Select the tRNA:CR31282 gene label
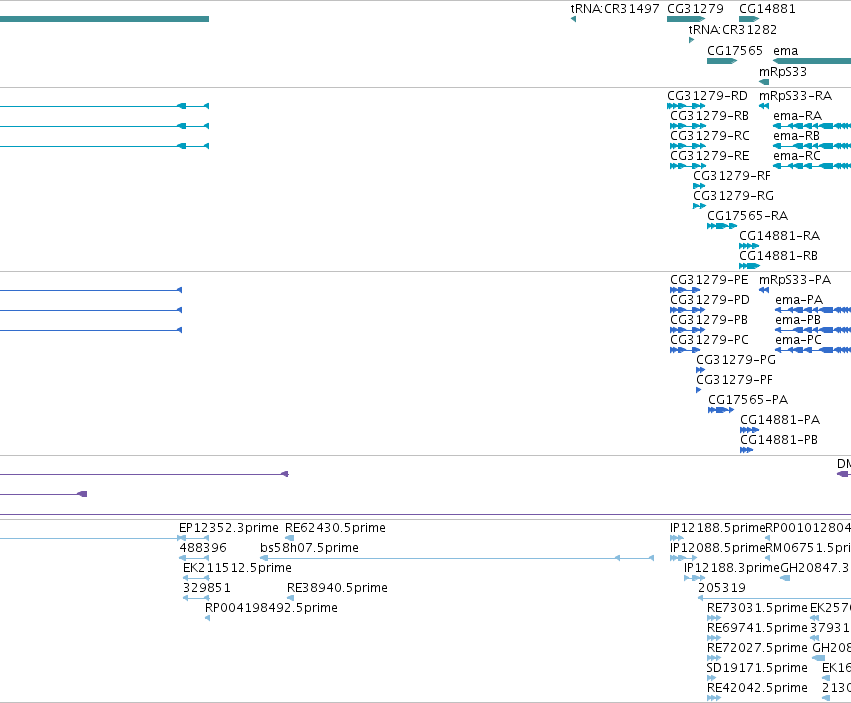The height and width of the screenshot is (703, 851). (733, 29)
